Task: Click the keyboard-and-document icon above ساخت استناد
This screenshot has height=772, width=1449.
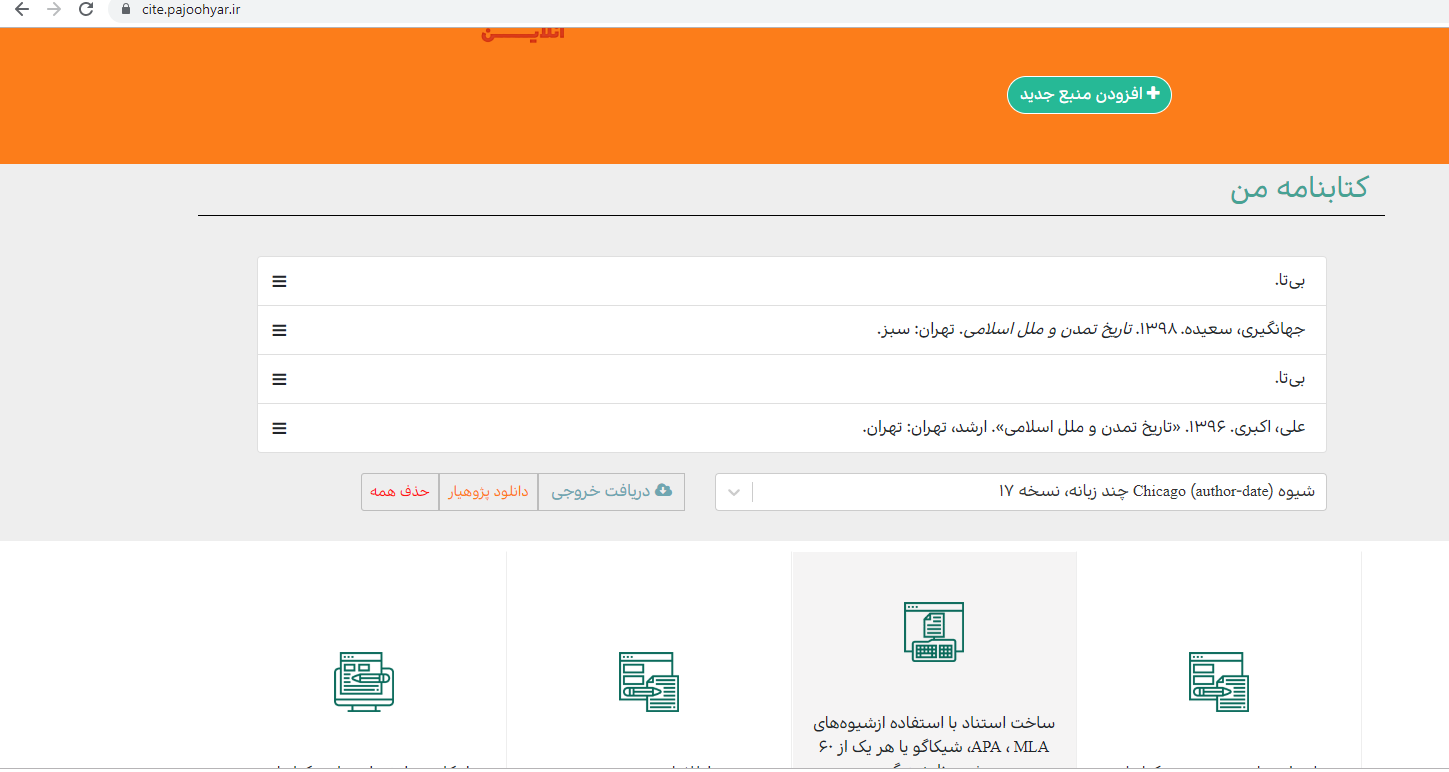Action: [x=933, y=632]
